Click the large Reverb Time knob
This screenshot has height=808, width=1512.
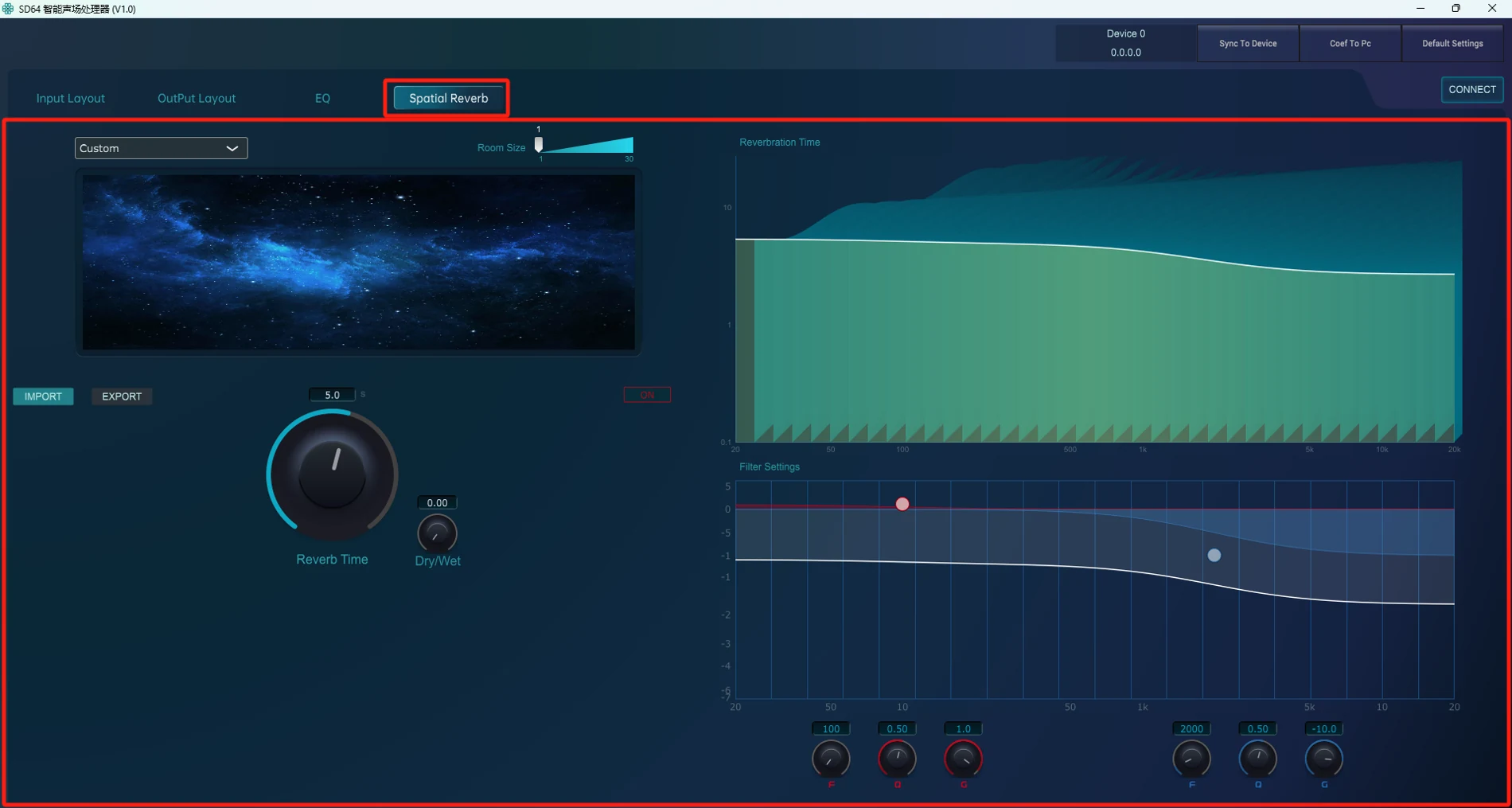click(332, 474)
